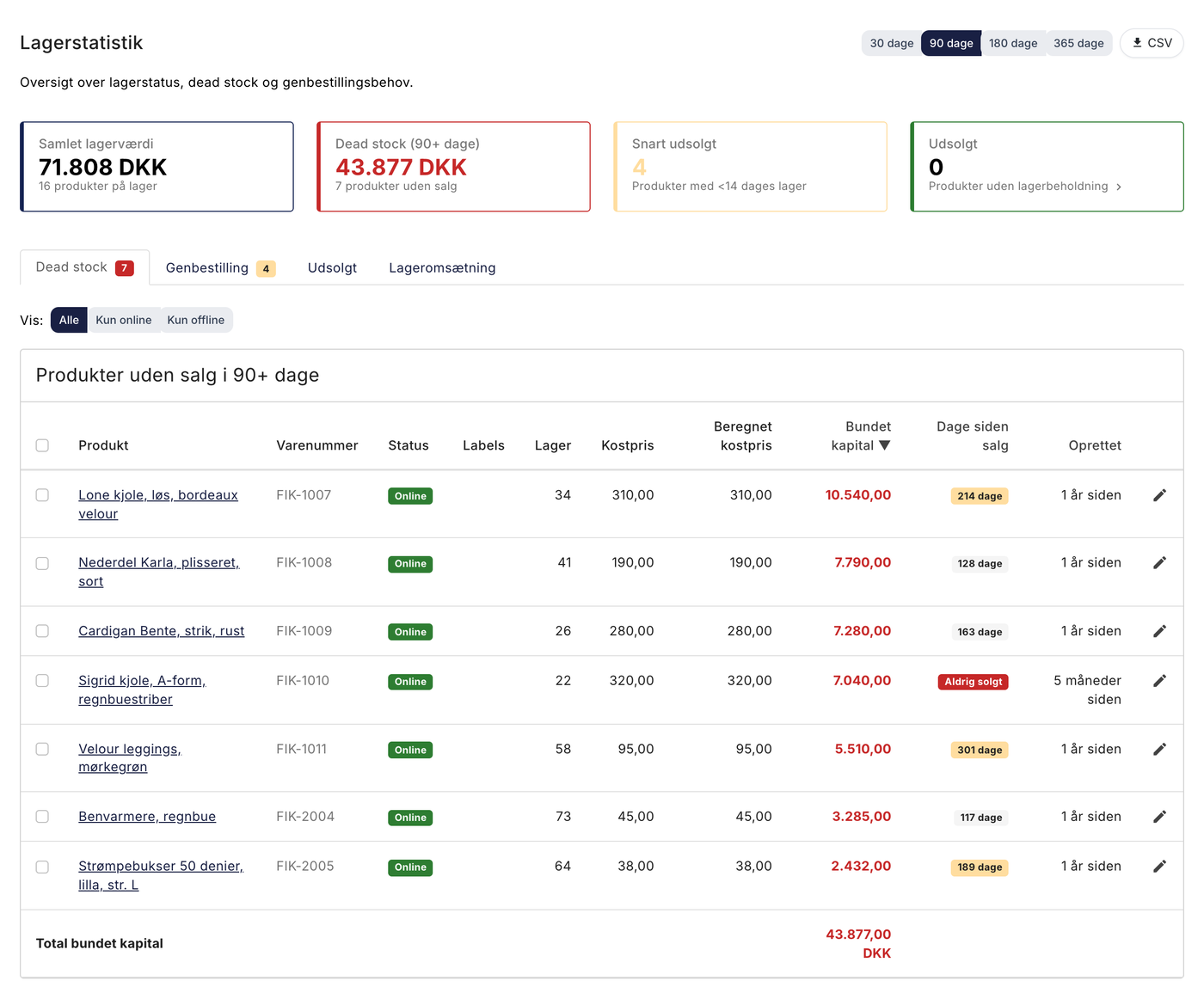1204x999 pixels.
Task: Click the 301 dage badge
Action: click(x=980, y=750)
